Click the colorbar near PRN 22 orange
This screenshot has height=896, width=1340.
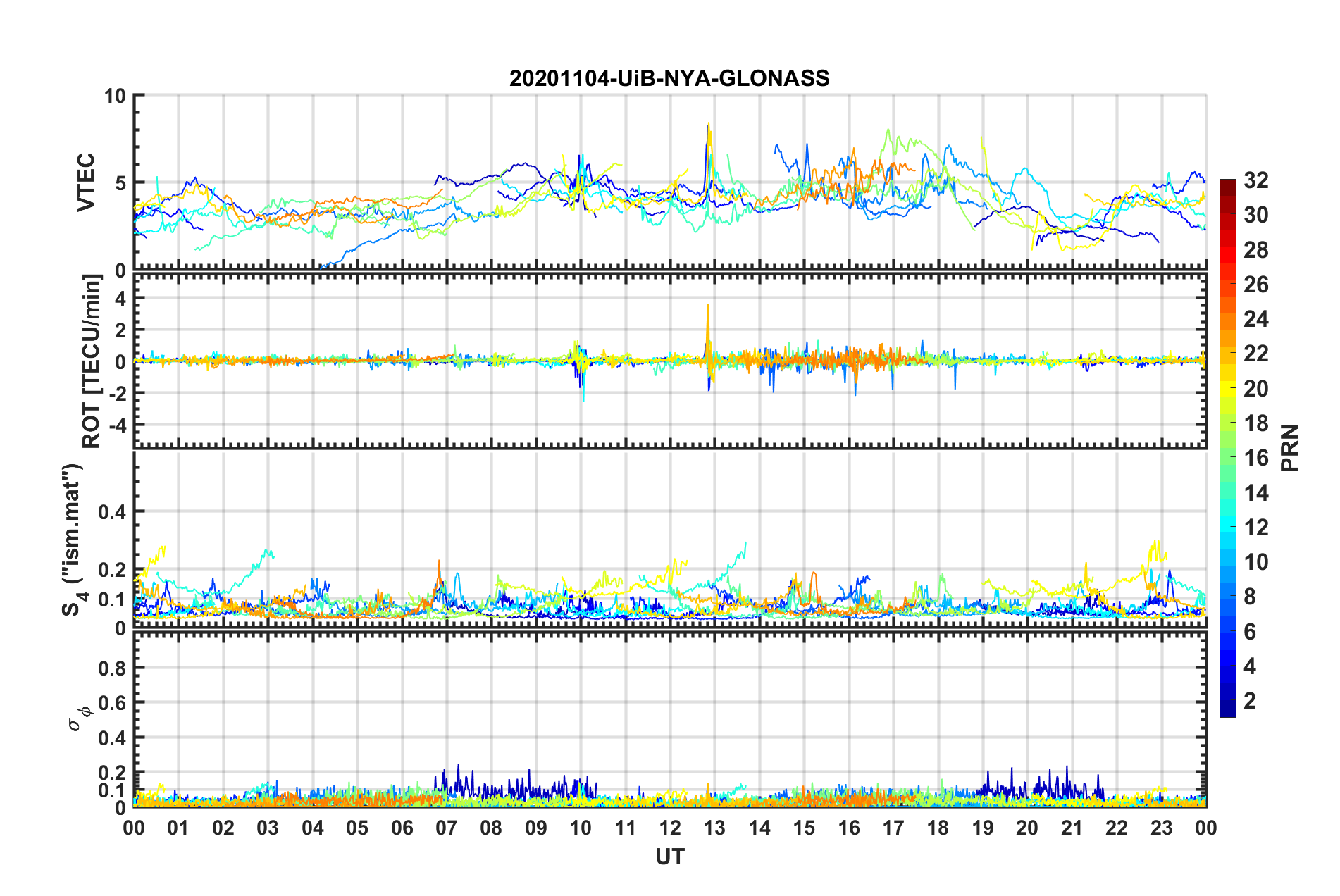[x=1227, y=353]
